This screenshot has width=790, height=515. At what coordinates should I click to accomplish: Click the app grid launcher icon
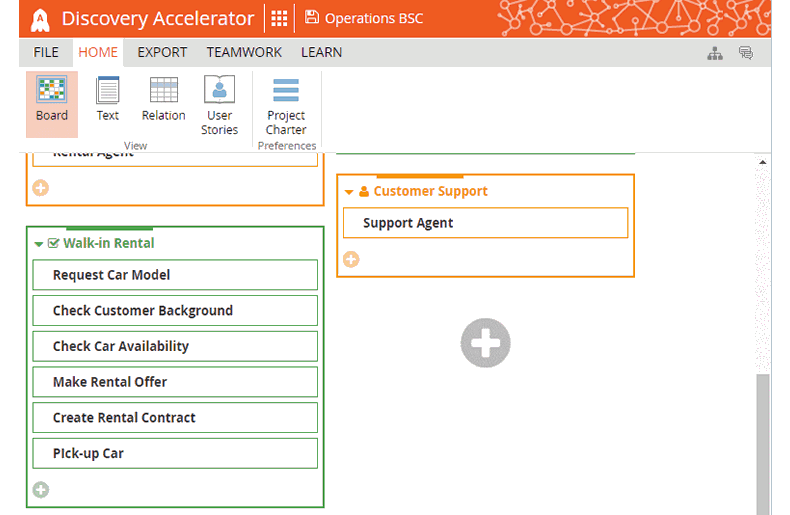tap(279, 18)
